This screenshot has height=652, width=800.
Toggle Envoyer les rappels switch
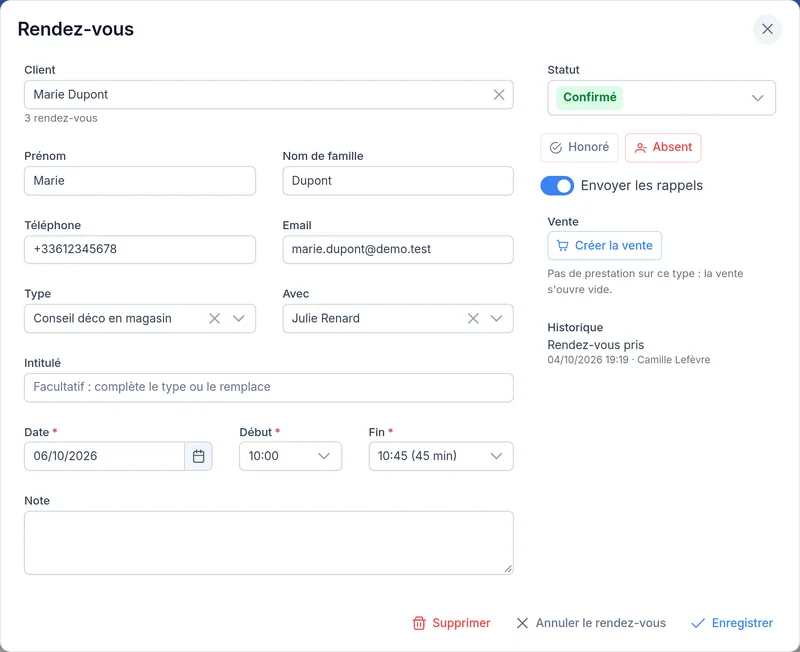point(557,186)
